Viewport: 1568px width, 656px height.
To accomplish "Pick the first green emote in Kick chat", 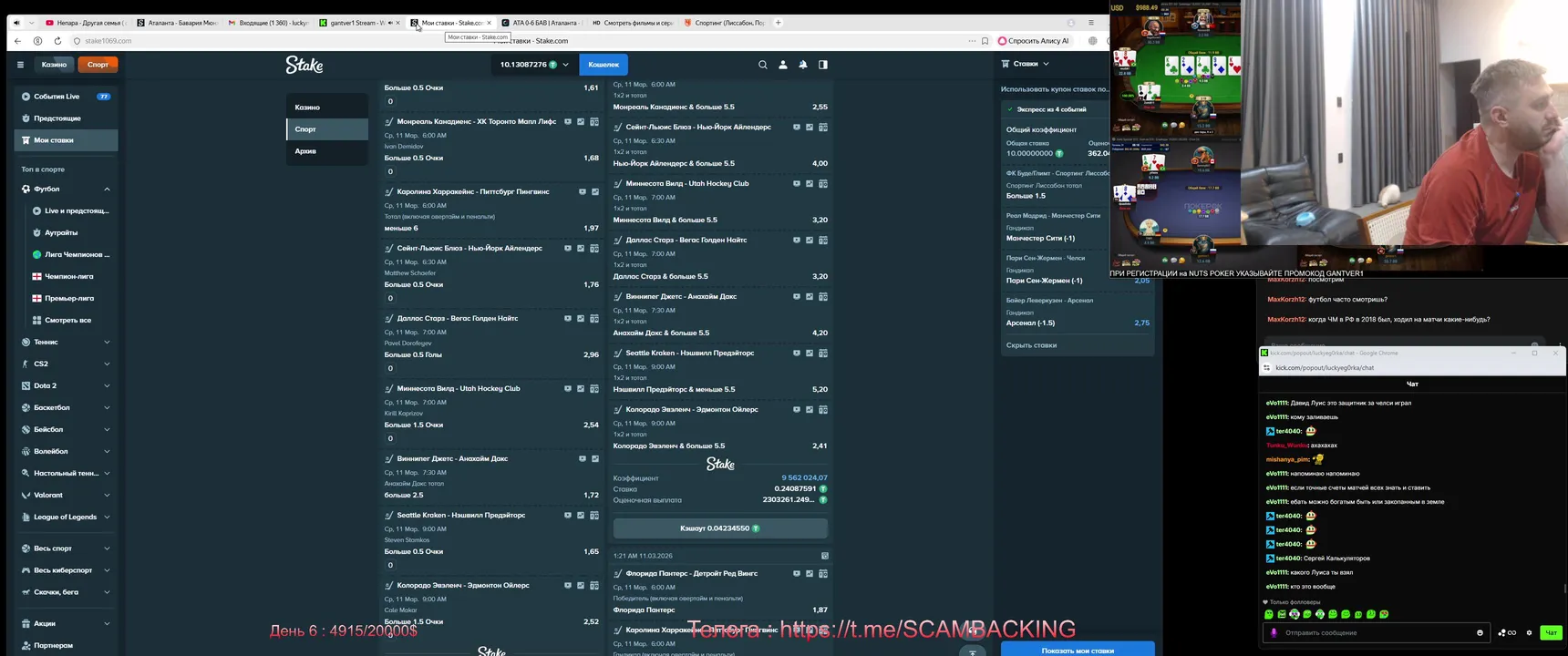I will [x=1269, y=614].
